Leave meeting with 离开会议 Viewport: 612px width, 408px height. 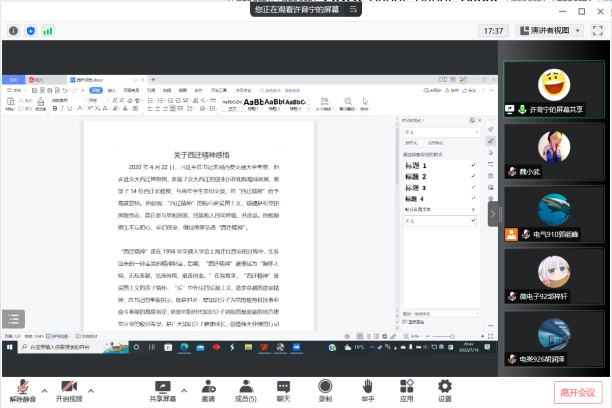[x=578, y=392]
